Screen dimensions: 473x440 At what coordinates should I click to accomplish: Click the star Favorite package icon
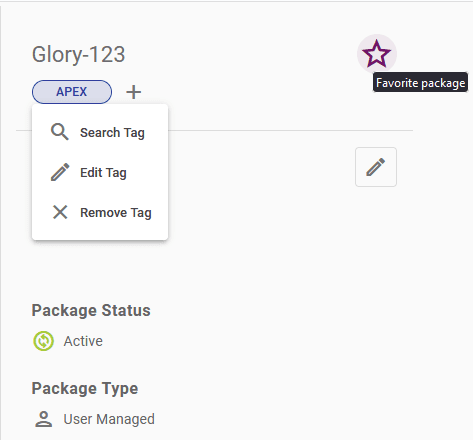[377, 54]
